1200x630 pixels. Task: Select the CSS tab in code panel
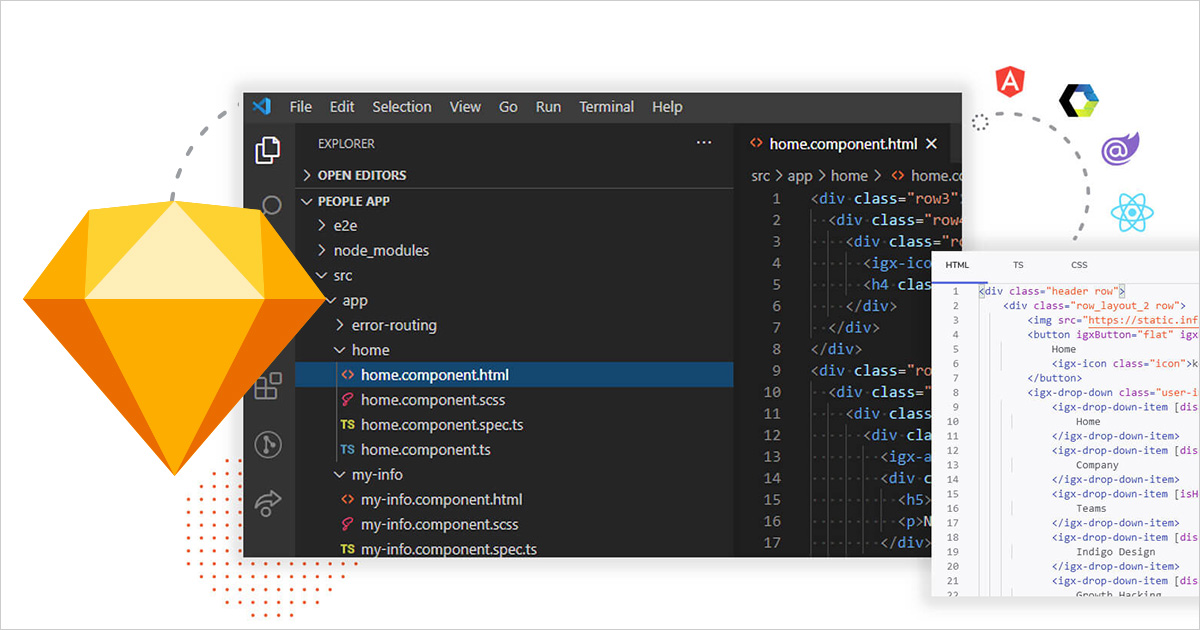pos(1079,265)
